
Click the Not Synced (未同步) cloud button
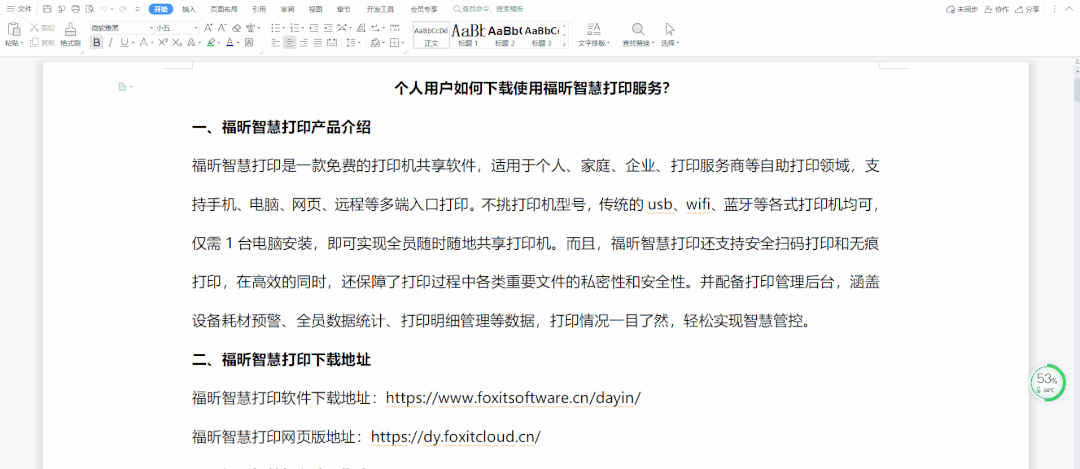(962, 9)
